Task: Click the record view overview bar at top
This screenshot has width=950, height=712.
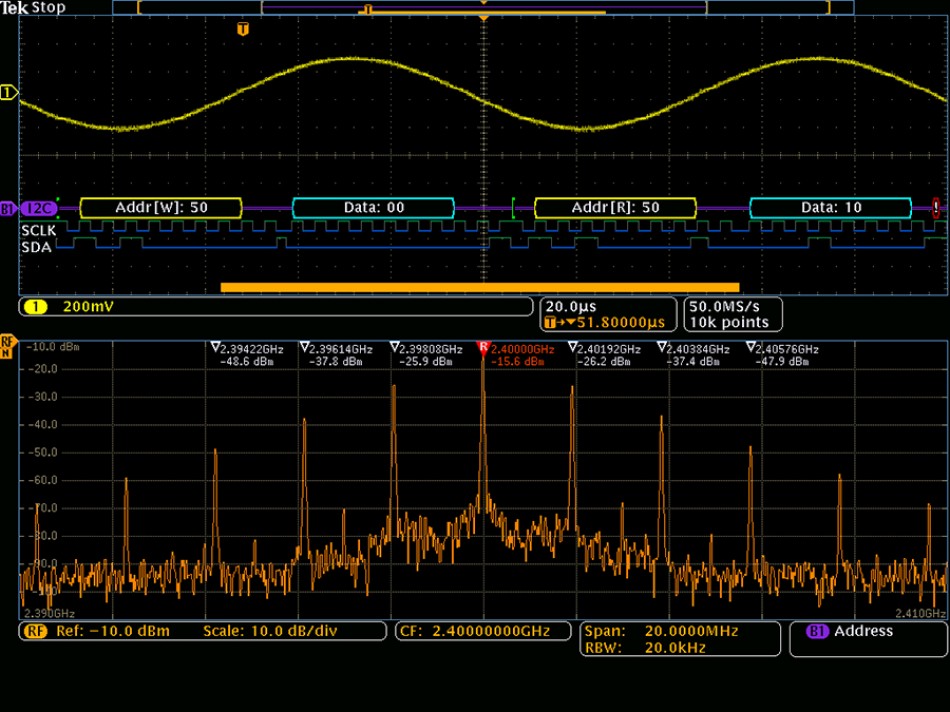Action: [483, 8]
